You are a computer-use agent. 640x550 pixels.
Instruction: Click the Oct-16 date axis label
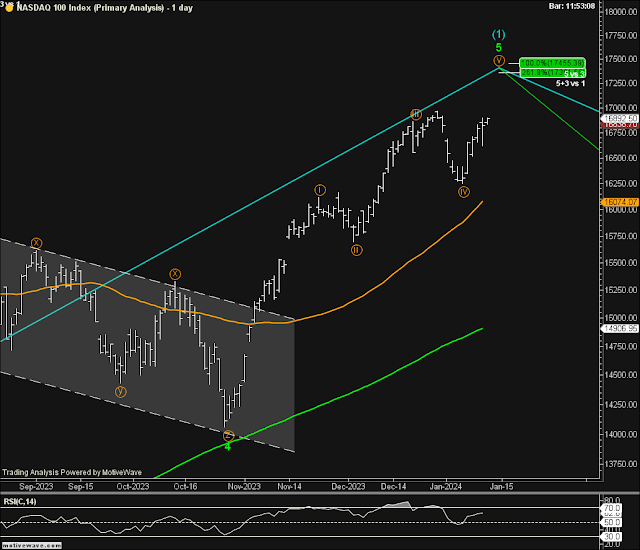(x=185, y=486)
